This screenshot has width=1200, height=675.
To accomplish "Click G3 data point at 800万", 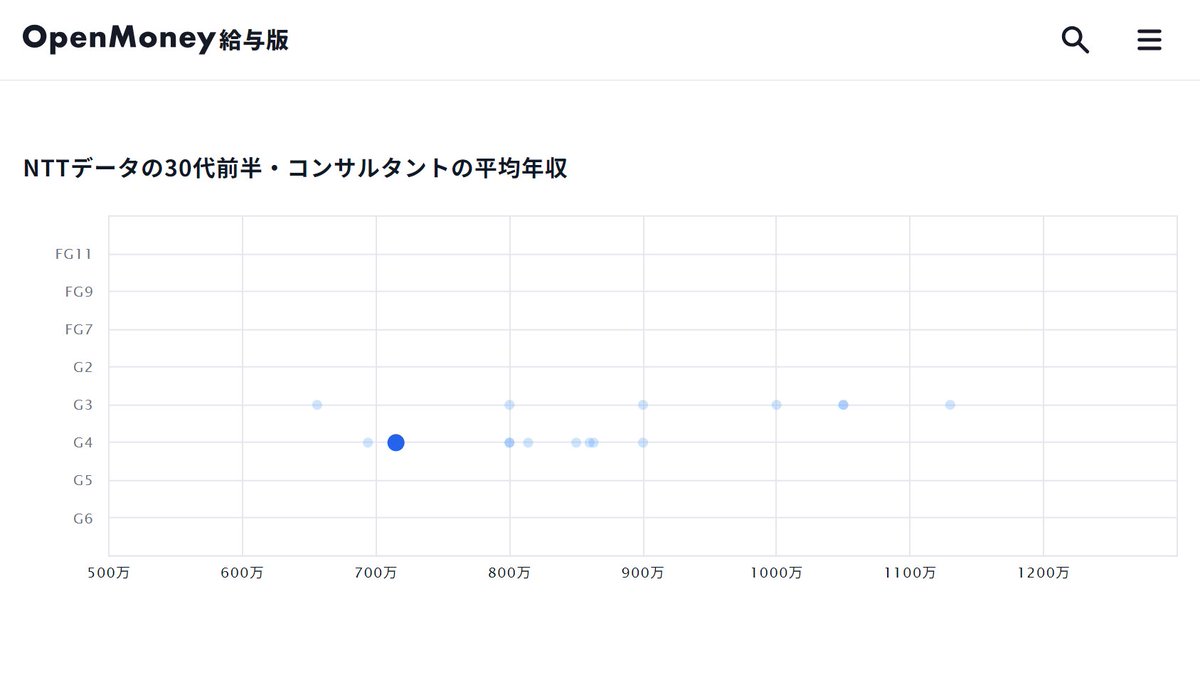I will click(509, 405).
